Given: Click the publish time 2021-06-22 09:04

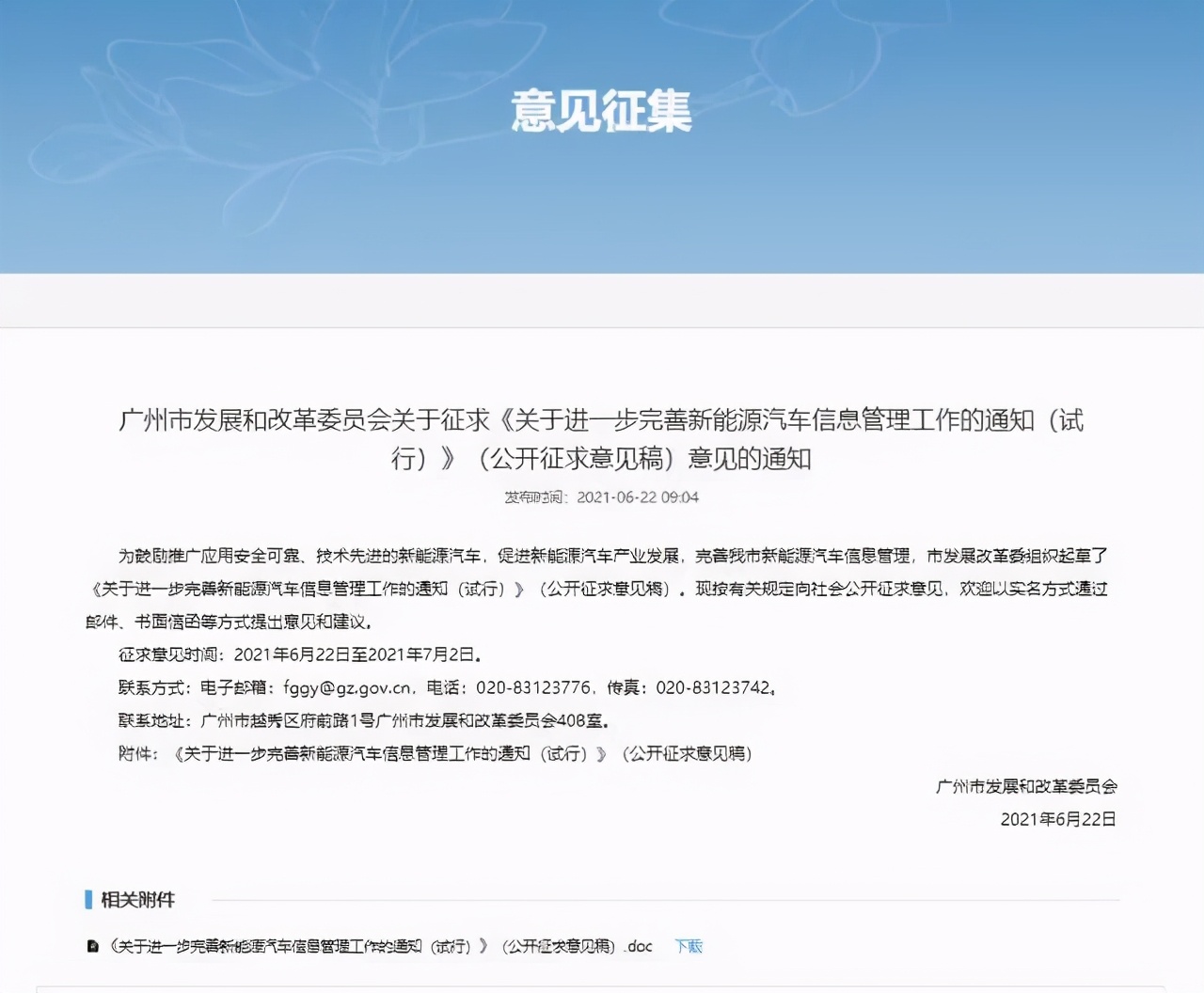Looking at the screenshot, I should 638,497.
